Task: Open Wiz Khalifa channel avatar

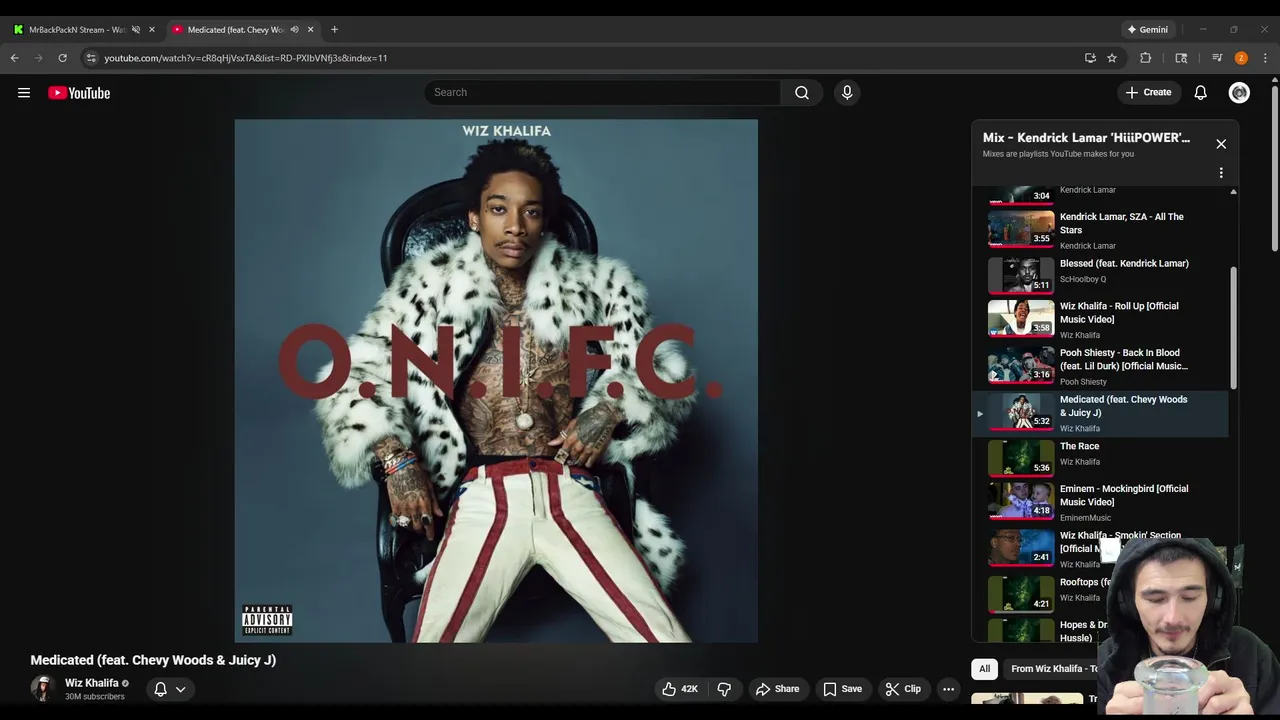Action: click(x=43, y=688)
